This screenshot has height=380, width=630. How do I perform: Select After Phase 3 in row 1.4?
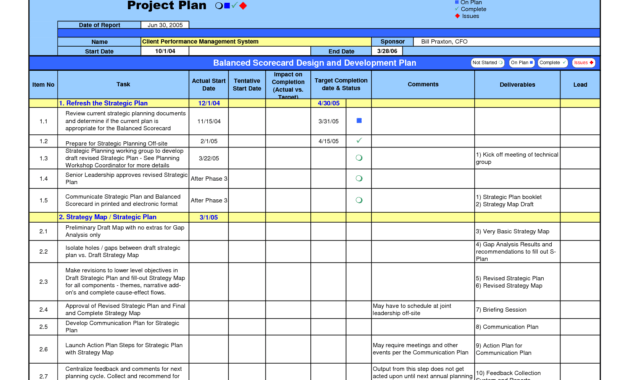(x=209, y=179)
